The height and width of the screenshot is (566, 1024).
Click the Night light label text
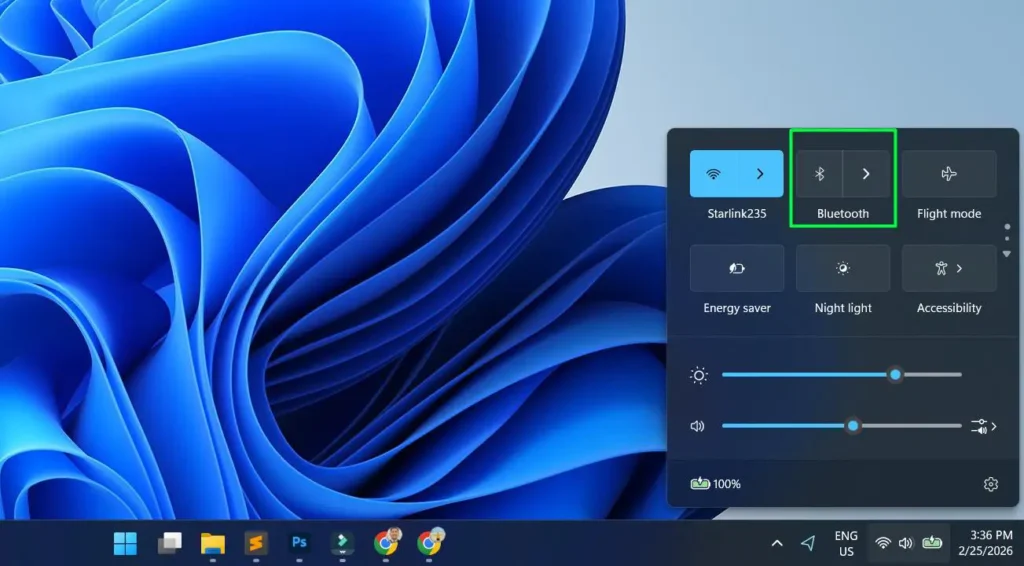coord(843,308)
